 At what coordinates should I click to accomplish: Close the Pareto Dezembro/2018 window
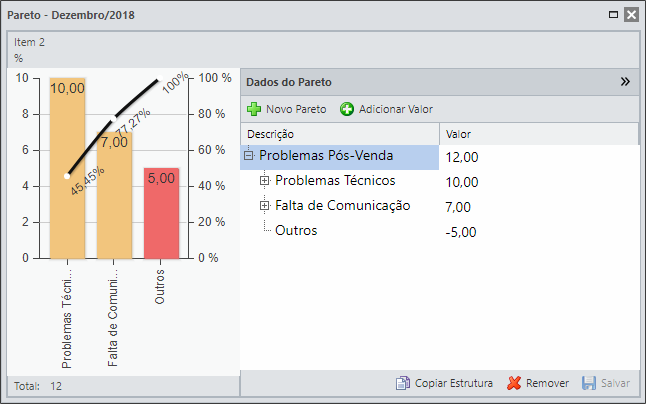tap(631, 15)
